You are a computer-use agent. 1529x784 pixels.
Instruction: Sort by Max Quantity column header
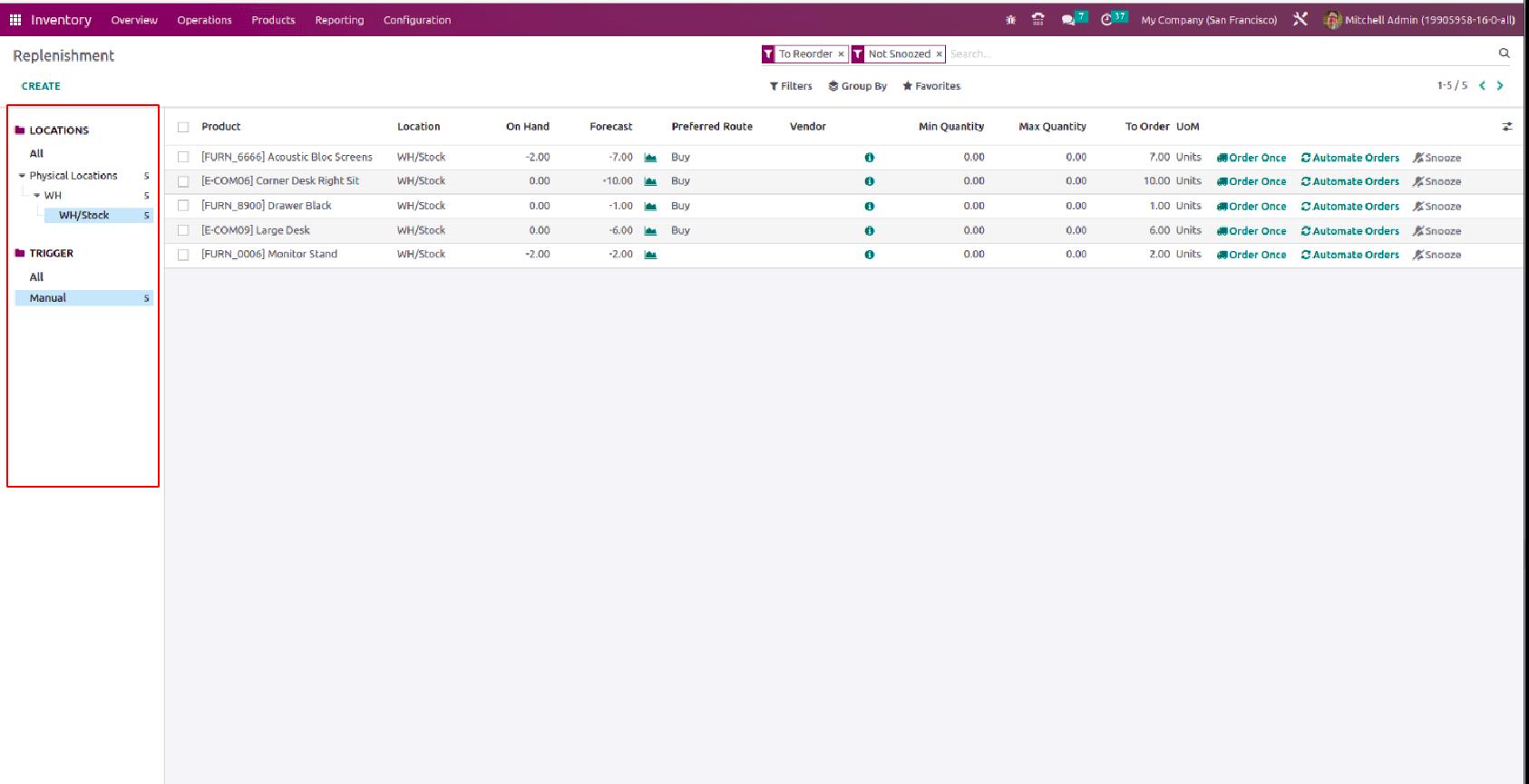[1052, 127]
